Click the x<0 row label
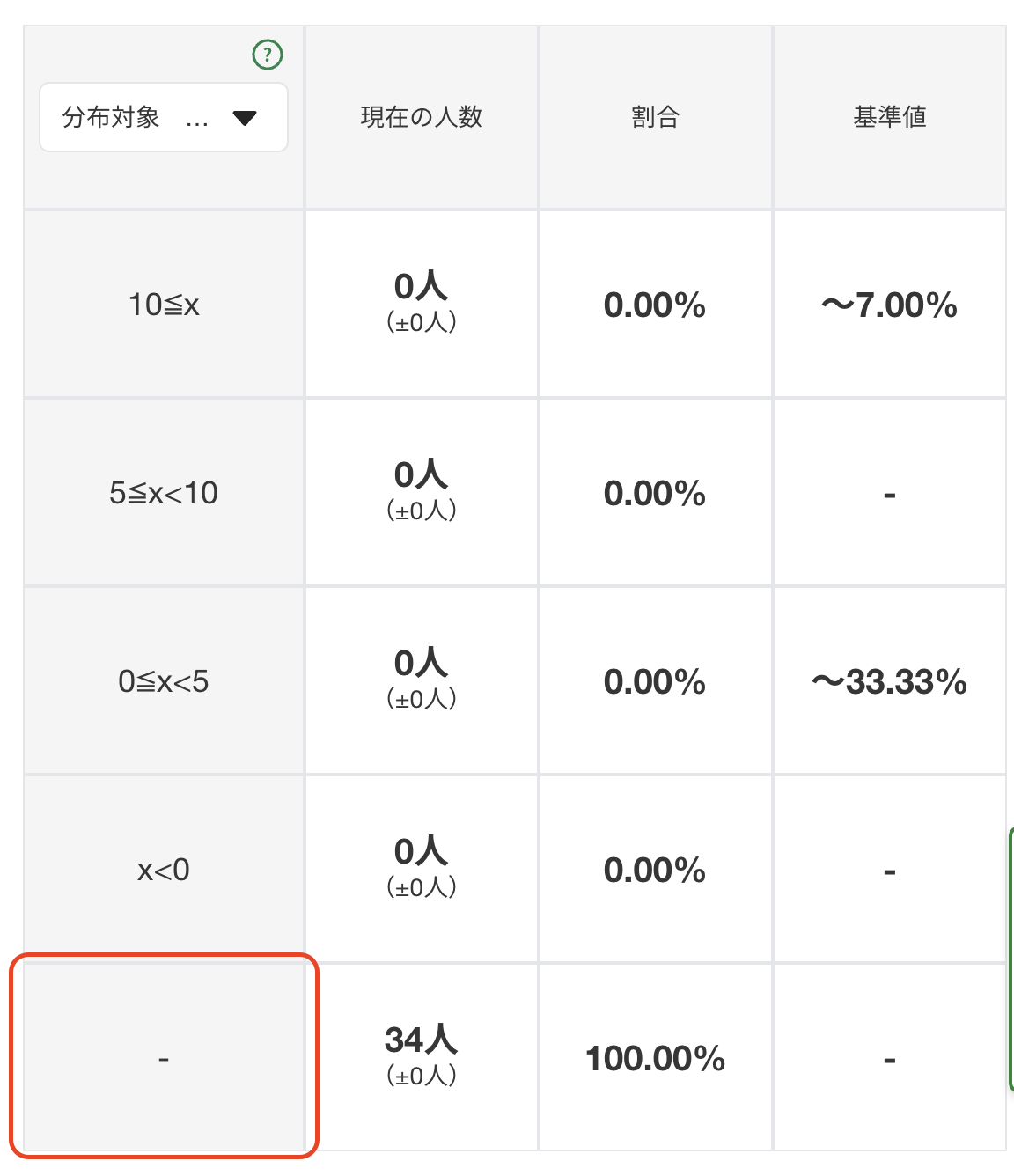The image size is (1014, 1176). (x=163, y=870)
